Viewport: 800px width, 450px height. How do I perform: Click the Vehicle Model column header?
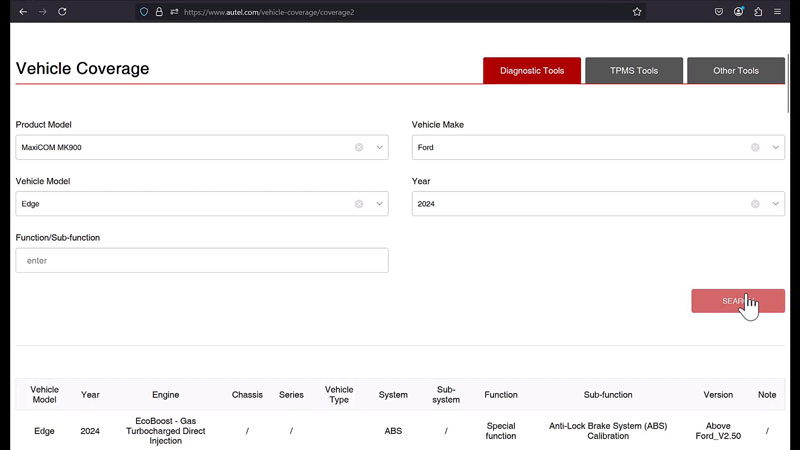[44, 394]
